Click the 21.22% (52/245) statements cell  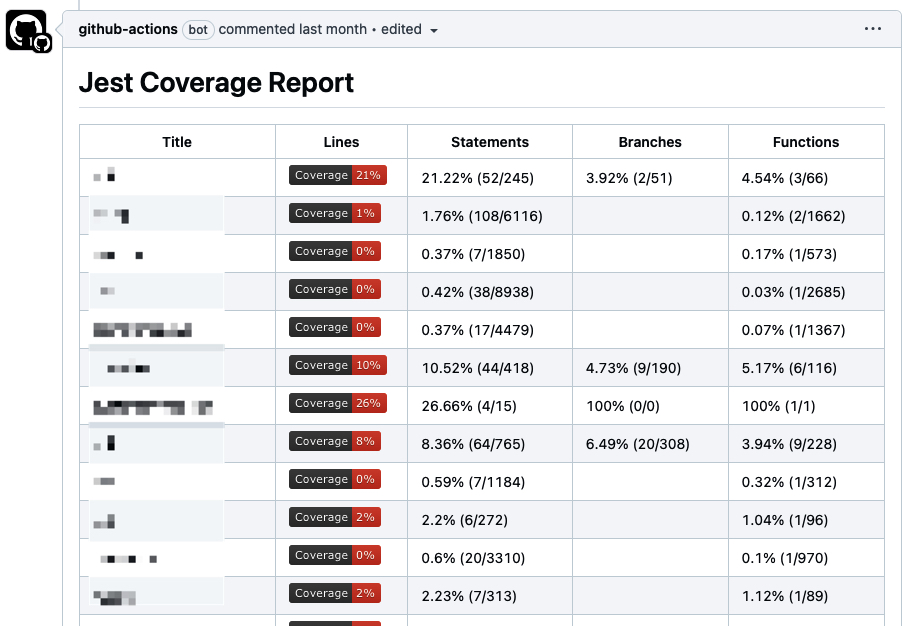click(x=478, y=178)
